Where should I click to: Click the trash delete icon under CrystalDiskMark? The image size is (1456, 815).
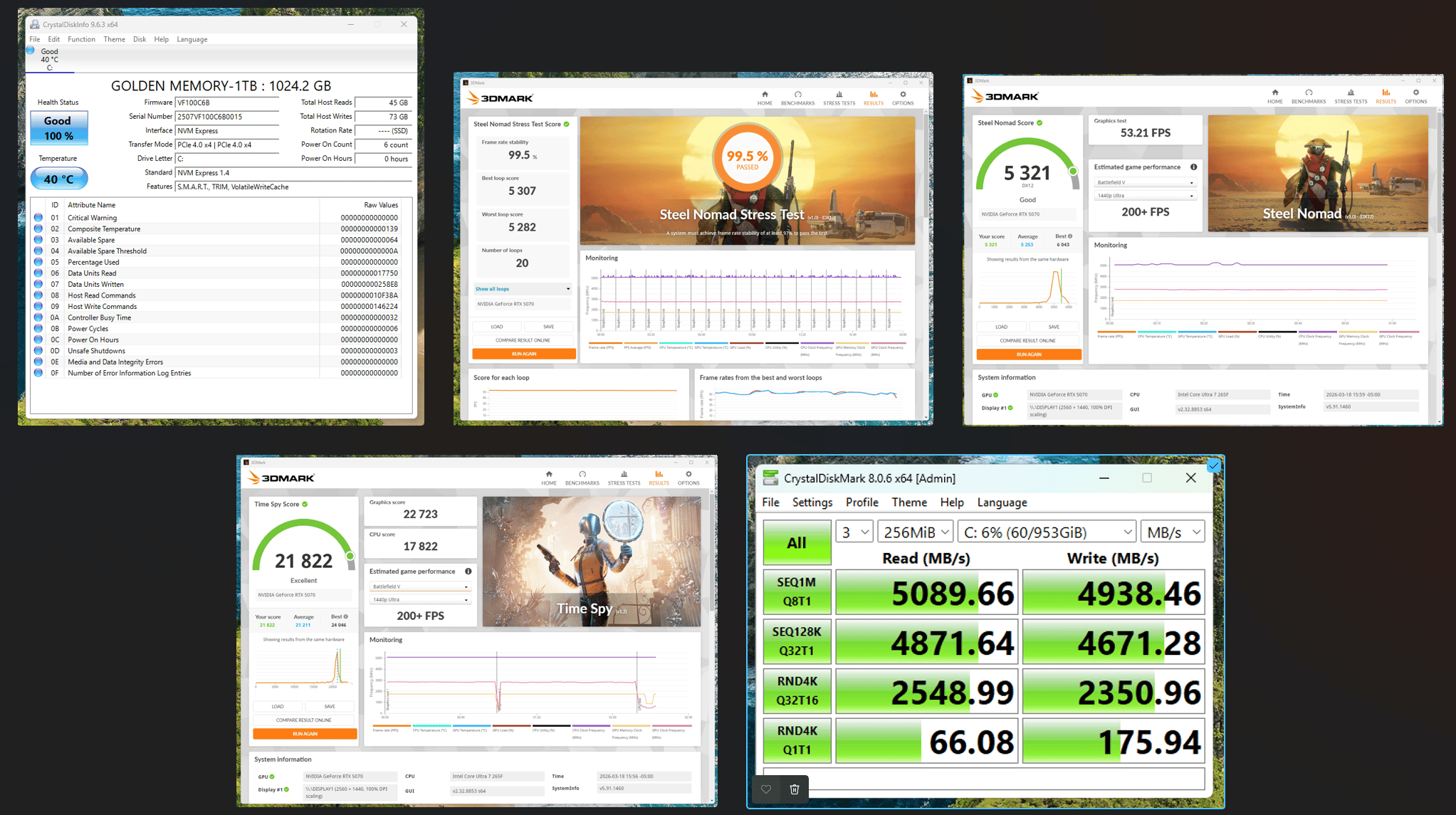click(795, 789)
